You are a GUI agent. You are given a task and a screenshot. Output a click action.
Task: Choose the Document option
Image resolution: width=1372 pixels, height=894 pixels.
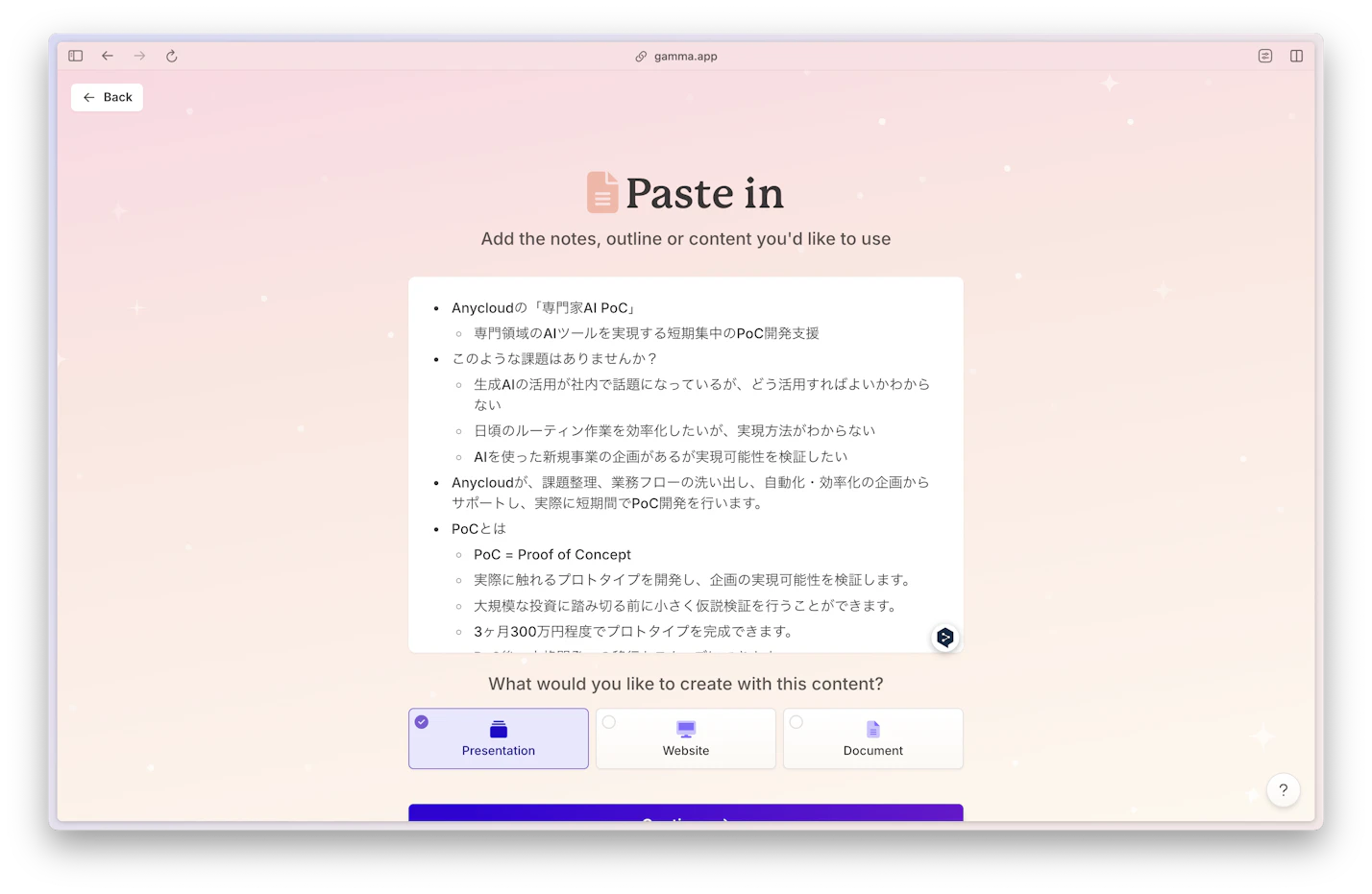point(873,738)
